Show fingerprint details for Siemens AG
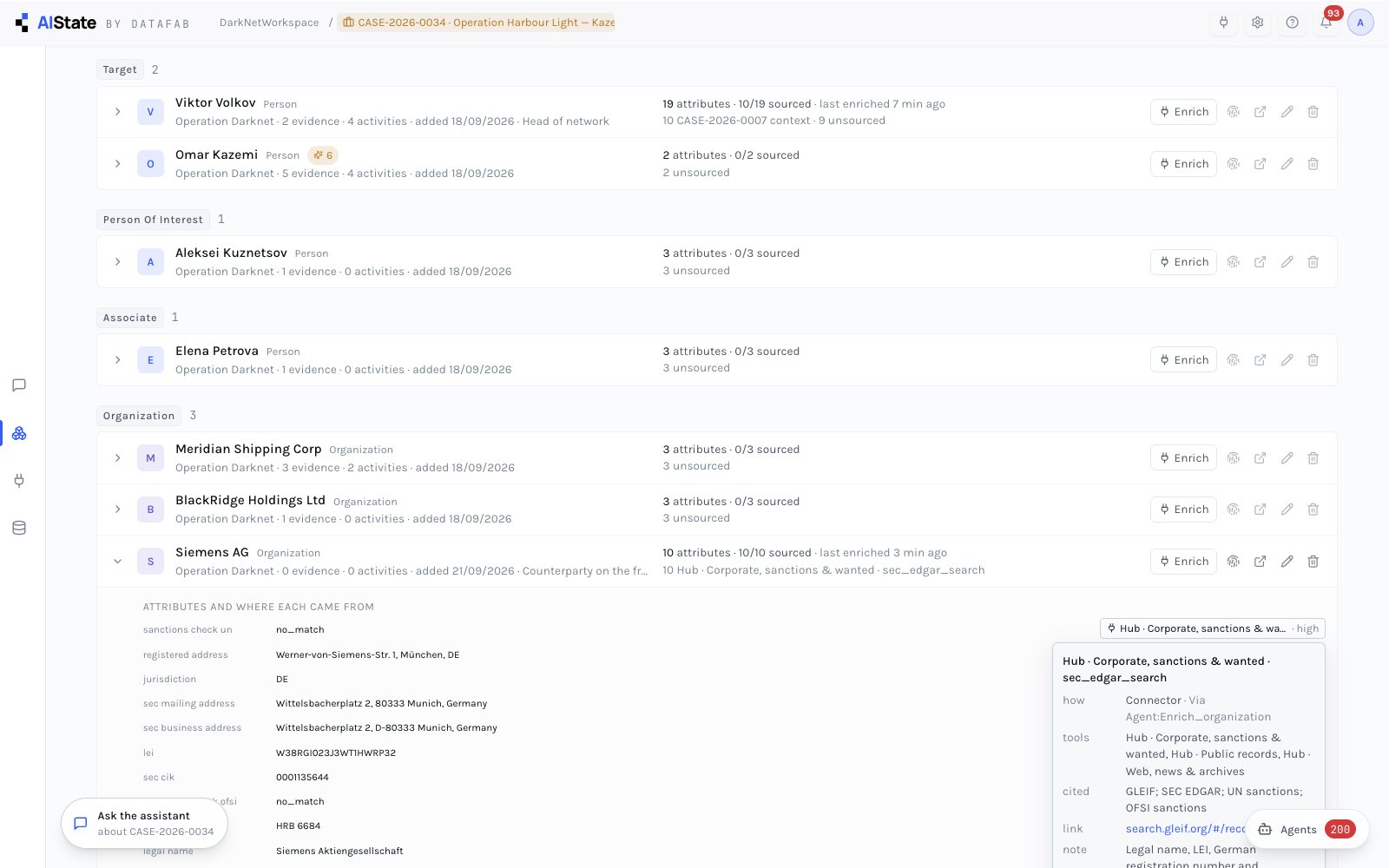 click(x=1233, y=562)
